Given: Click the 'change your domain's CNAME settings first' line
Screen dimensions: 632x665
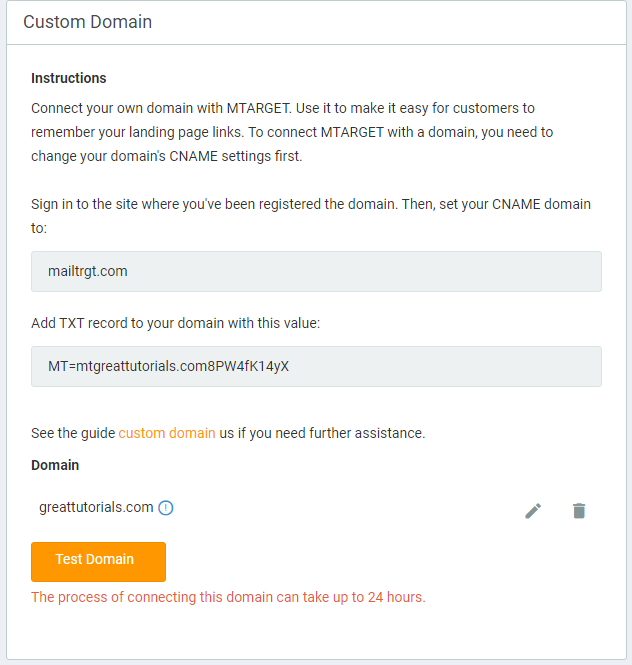Looking at the screenshot, I should [165, 156].
